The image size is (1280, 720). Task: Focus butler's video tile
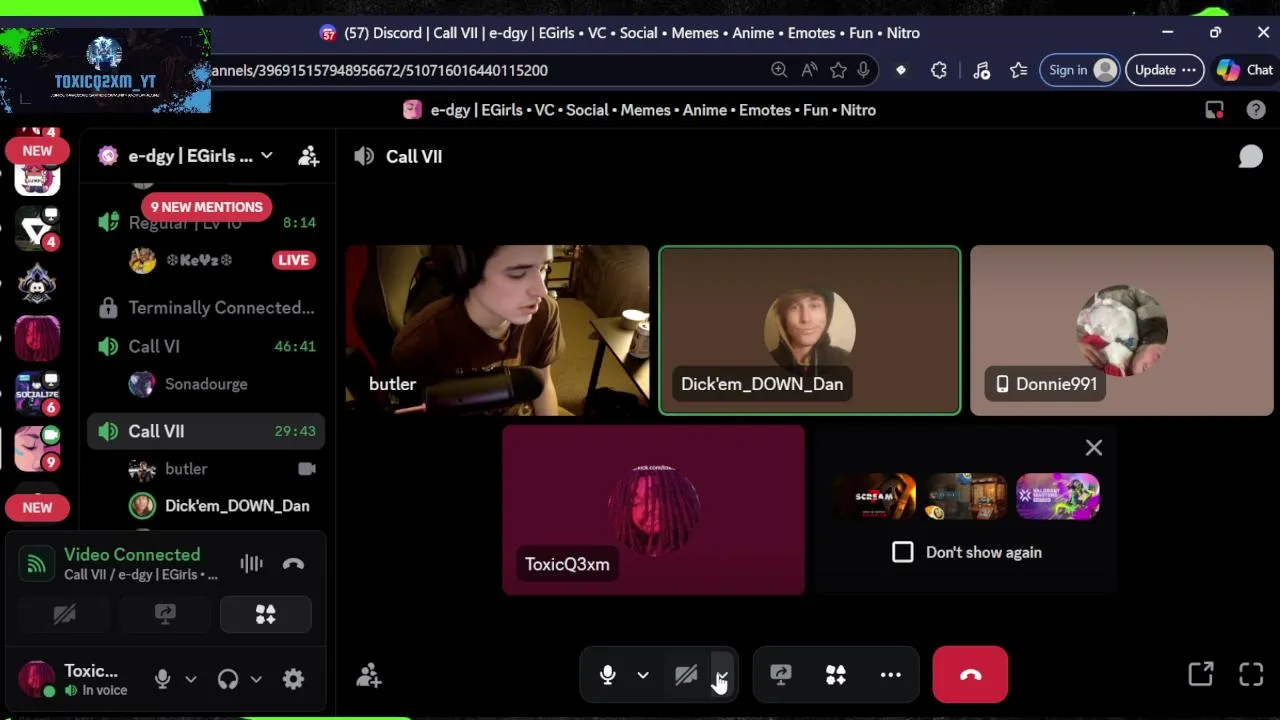(497, 330)
